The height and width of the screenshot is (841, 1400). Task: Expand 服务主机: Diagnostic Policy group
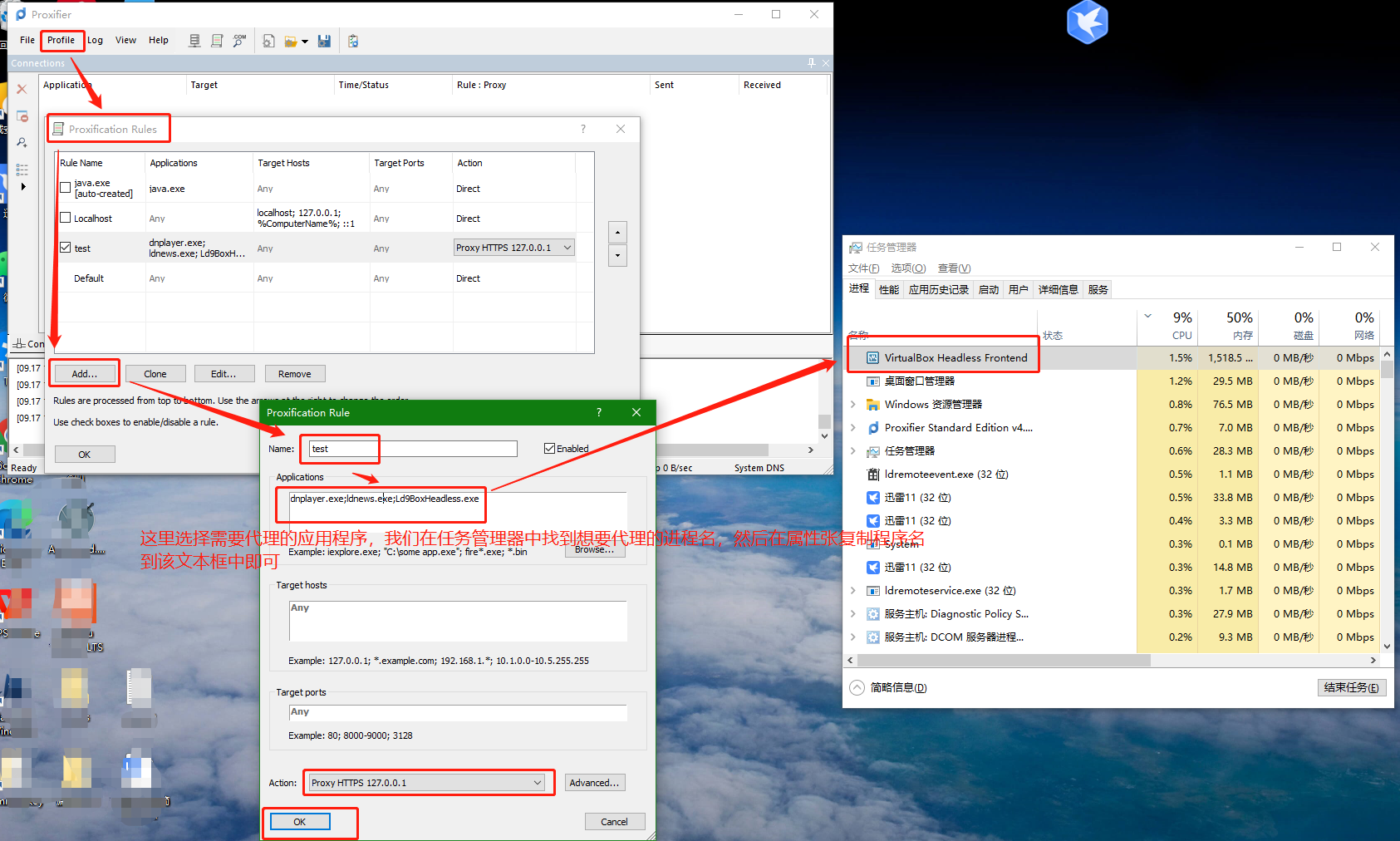tap(853, 614)
